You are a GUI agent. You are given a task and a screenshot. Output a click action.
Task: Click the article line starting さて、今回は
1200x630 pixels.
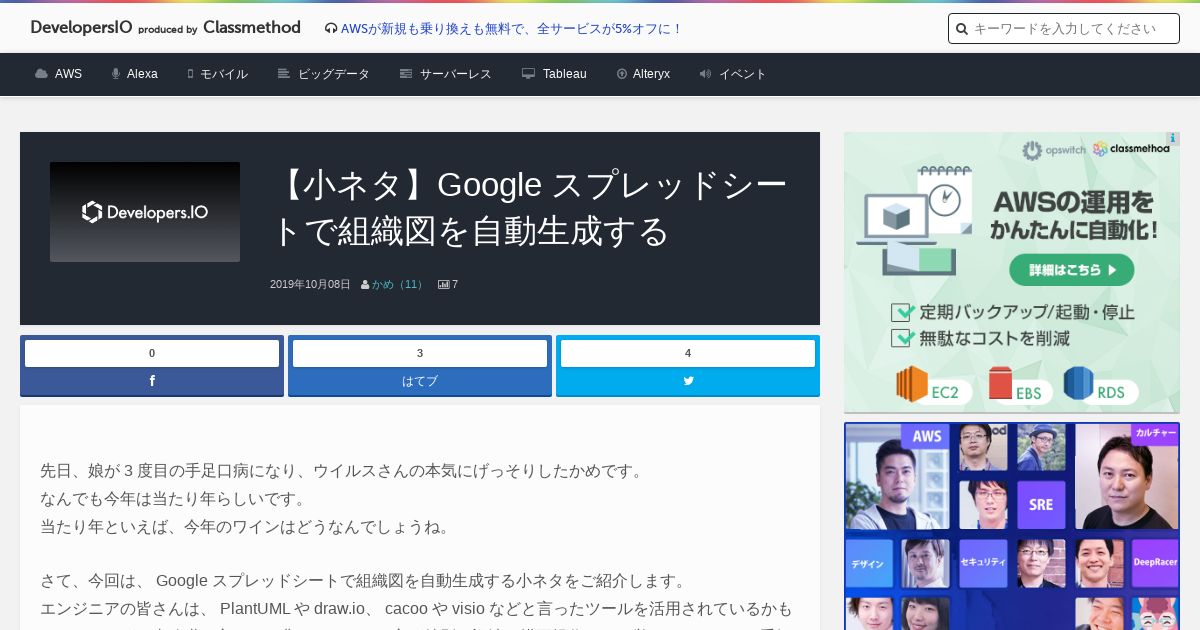366,580
